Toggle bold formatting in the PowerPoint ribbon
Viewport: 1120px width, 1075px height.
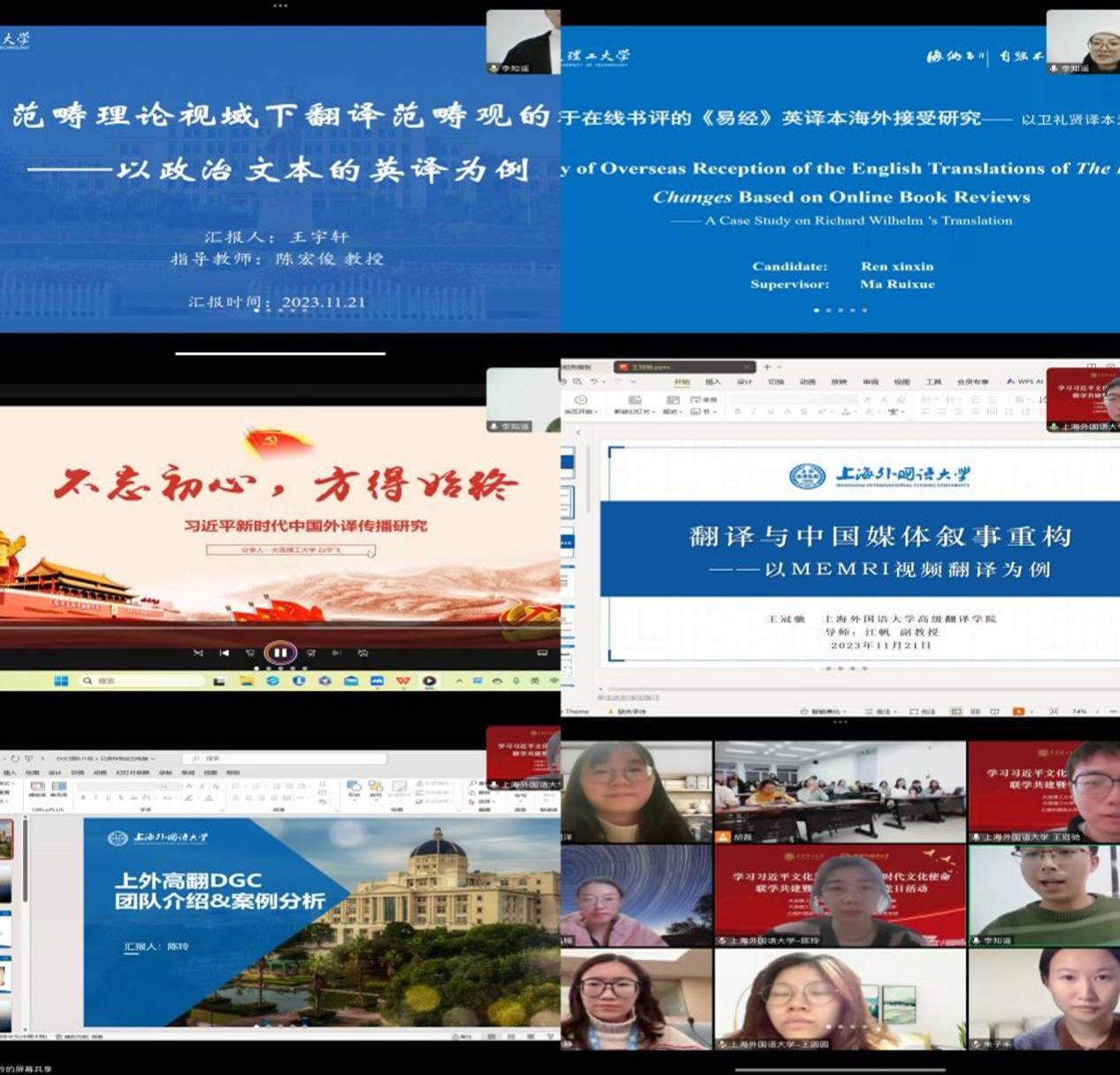pyautogui.click(x=83, y=797)
